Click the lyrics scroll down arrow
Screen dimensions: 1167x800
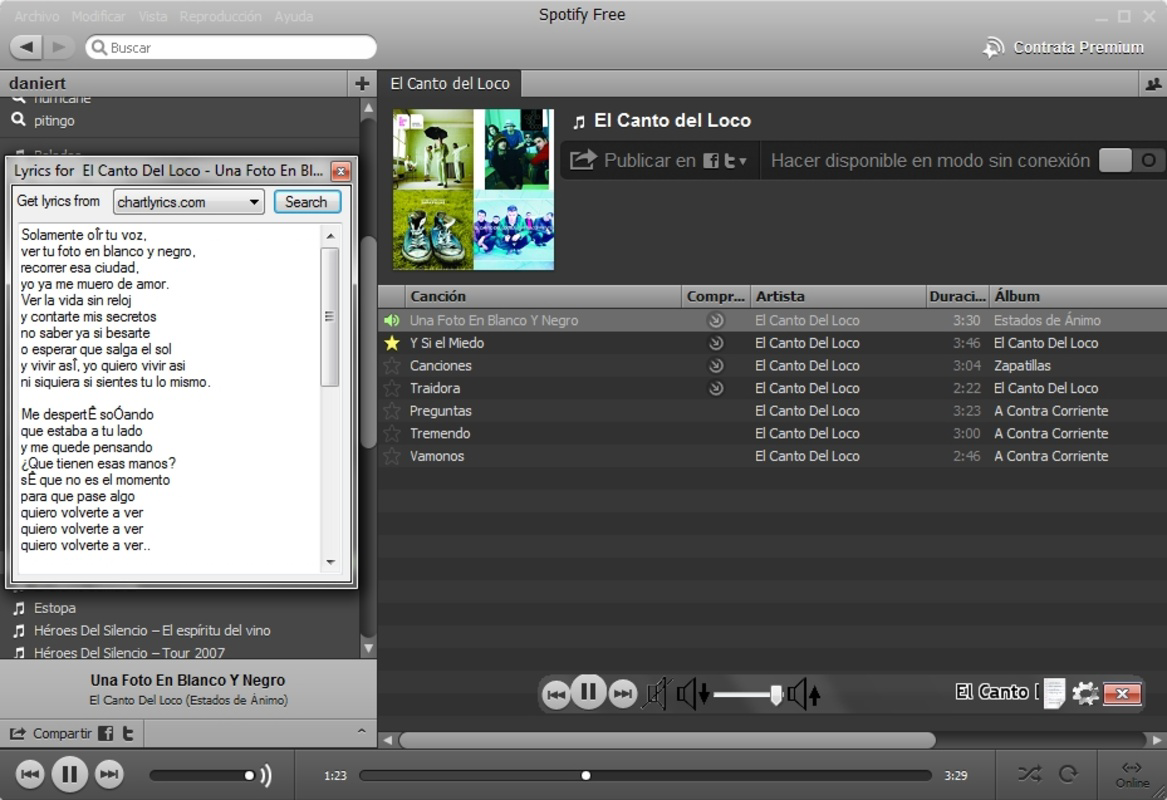click(x=330, y=562)
